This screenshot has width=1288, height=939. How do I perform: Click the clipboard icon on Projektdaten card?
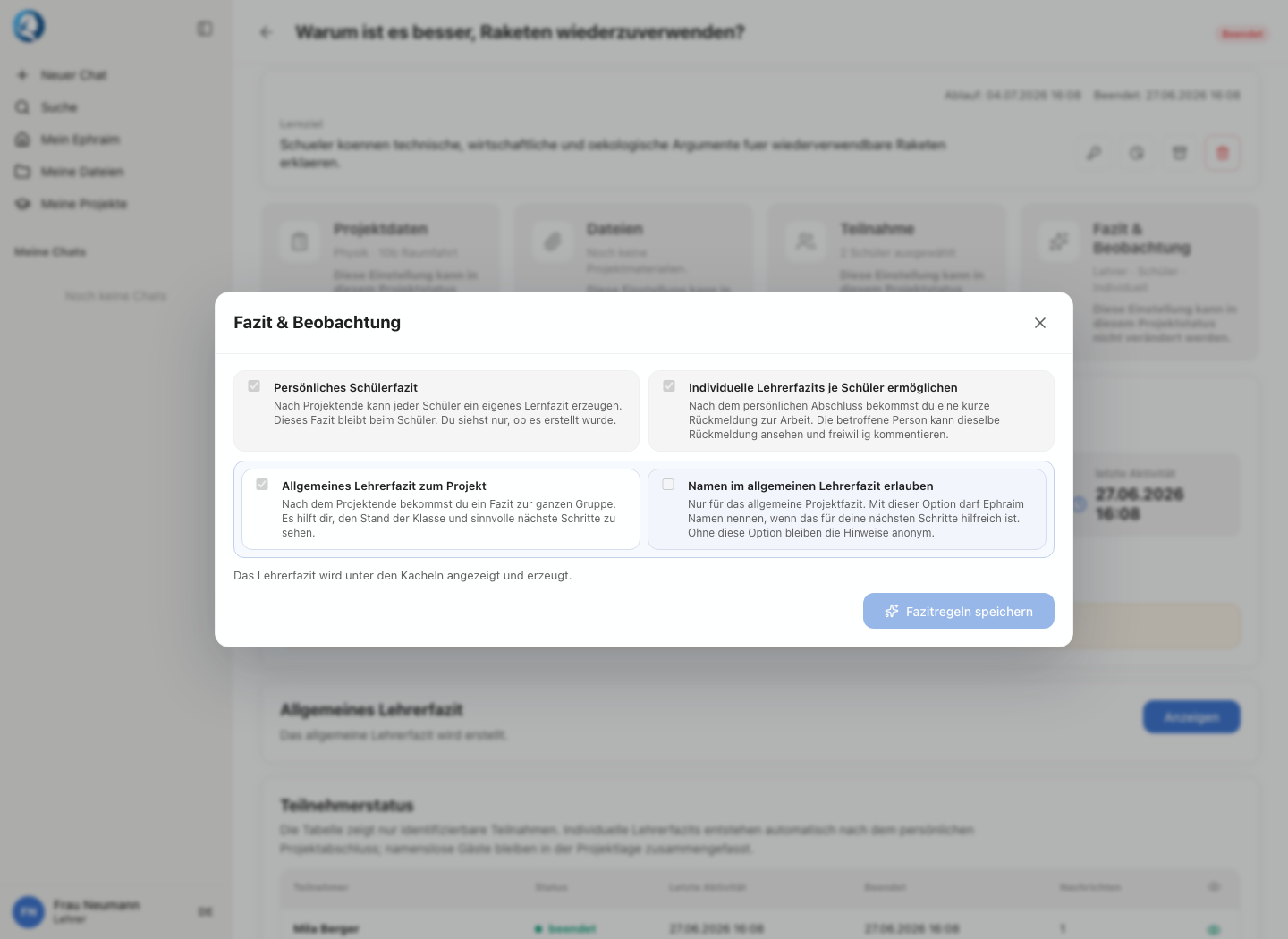coord(300,241)
